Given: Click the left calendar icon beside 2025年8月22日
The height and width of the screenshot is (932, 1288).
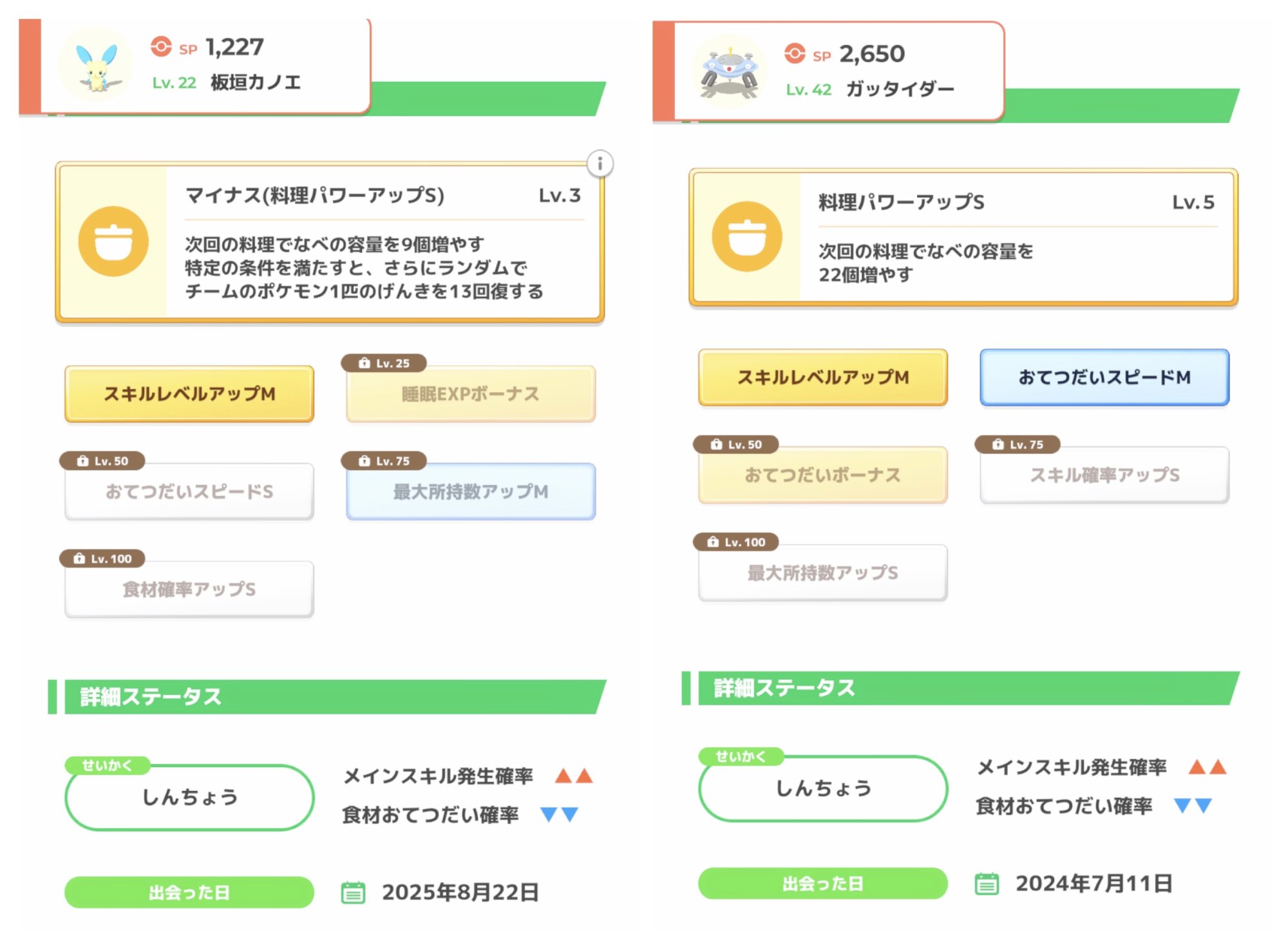Looking at the screenshot, I should [x=352, y=892].
